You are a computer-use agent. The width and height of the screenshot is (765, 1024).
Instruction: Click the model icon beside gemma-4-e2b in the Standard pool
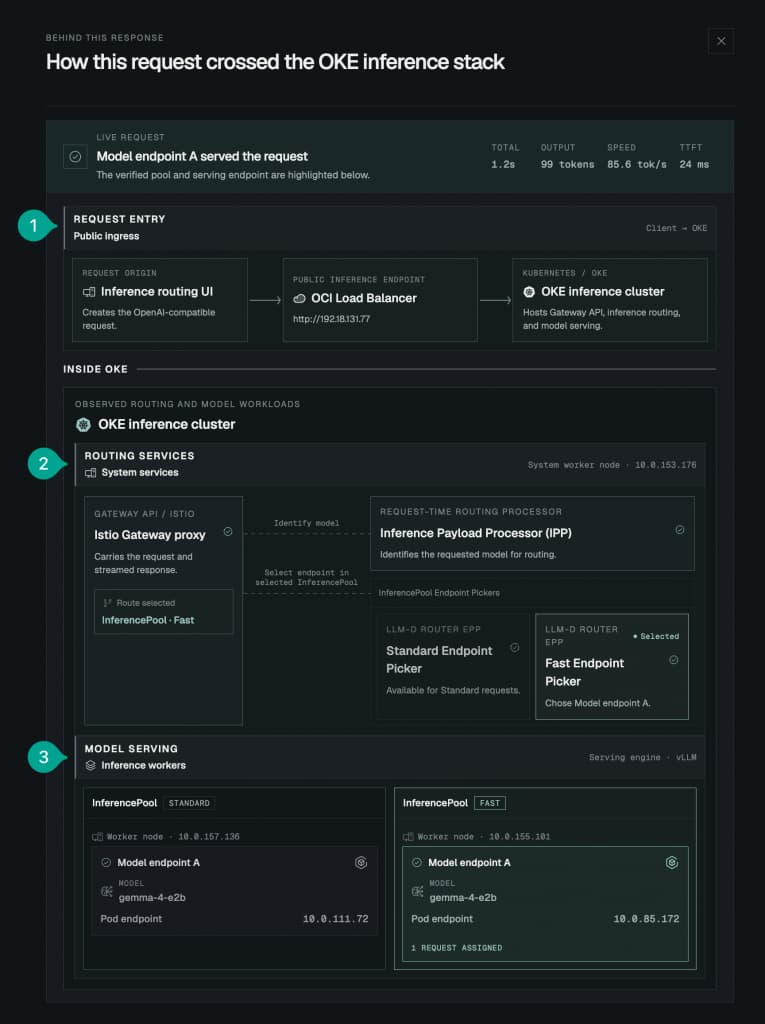[106, 891]
